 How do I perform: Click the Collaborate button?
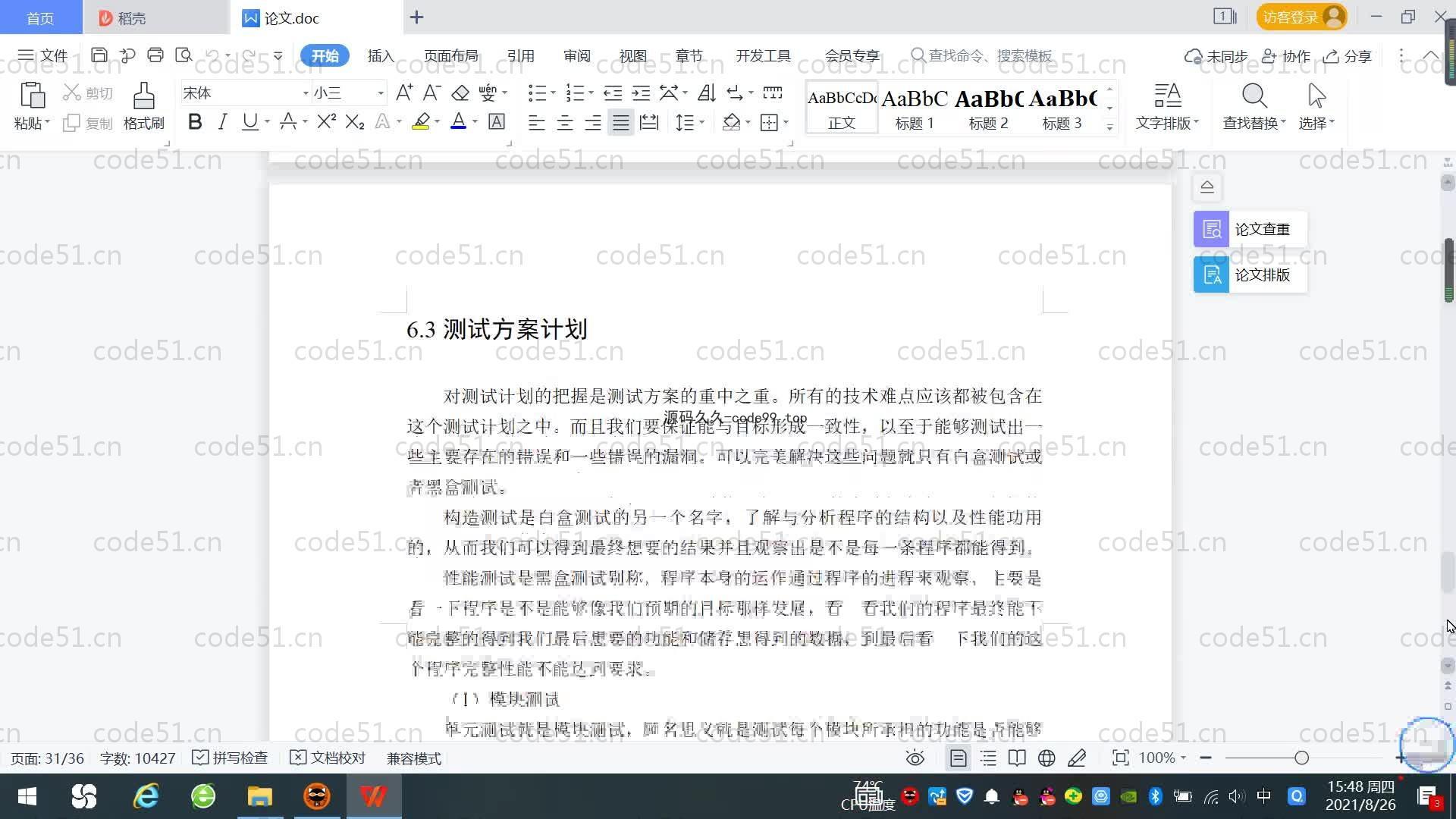pyautogui.click(x=1286, y=56)
